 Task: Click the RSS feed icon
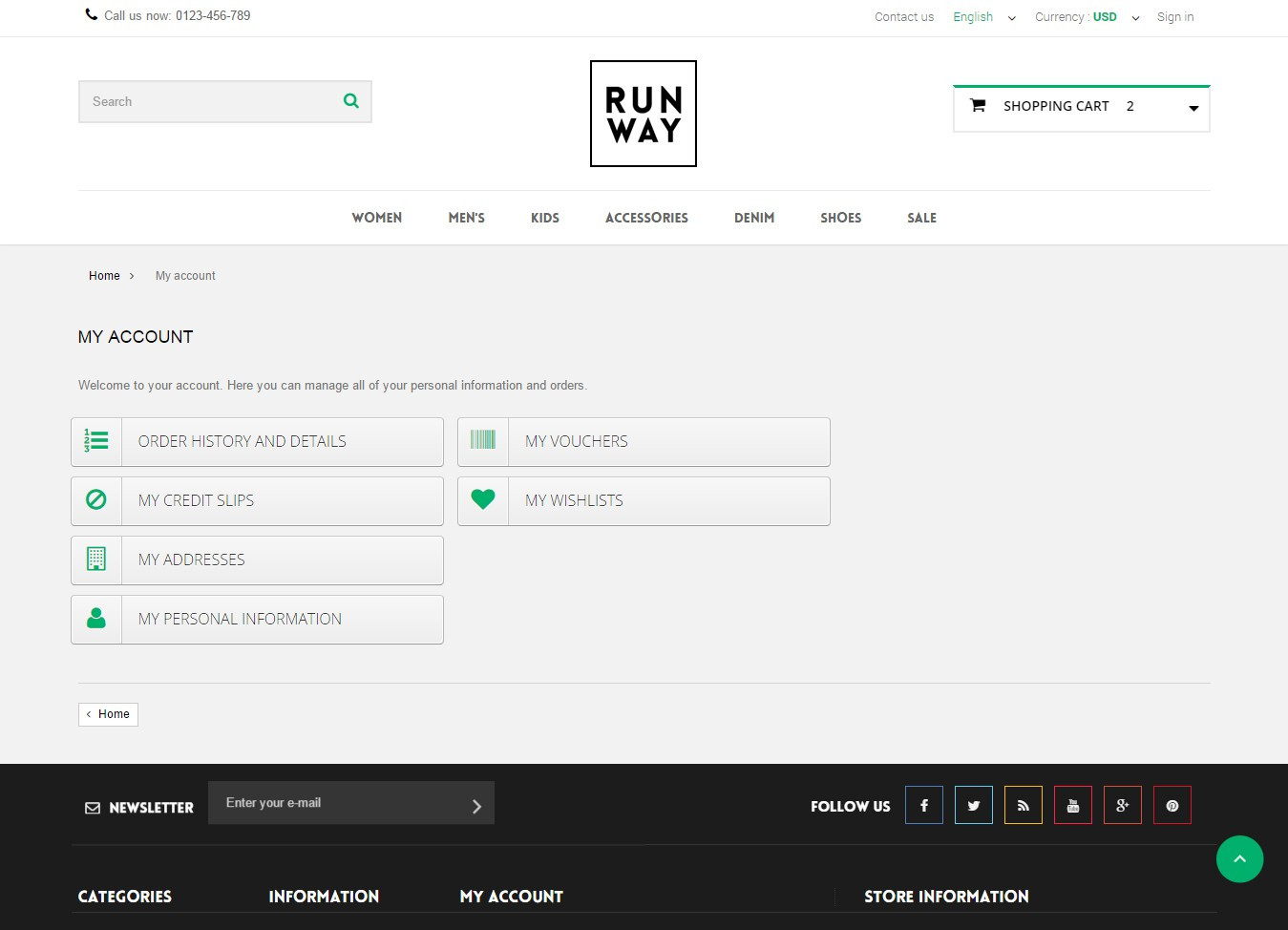1023,805
